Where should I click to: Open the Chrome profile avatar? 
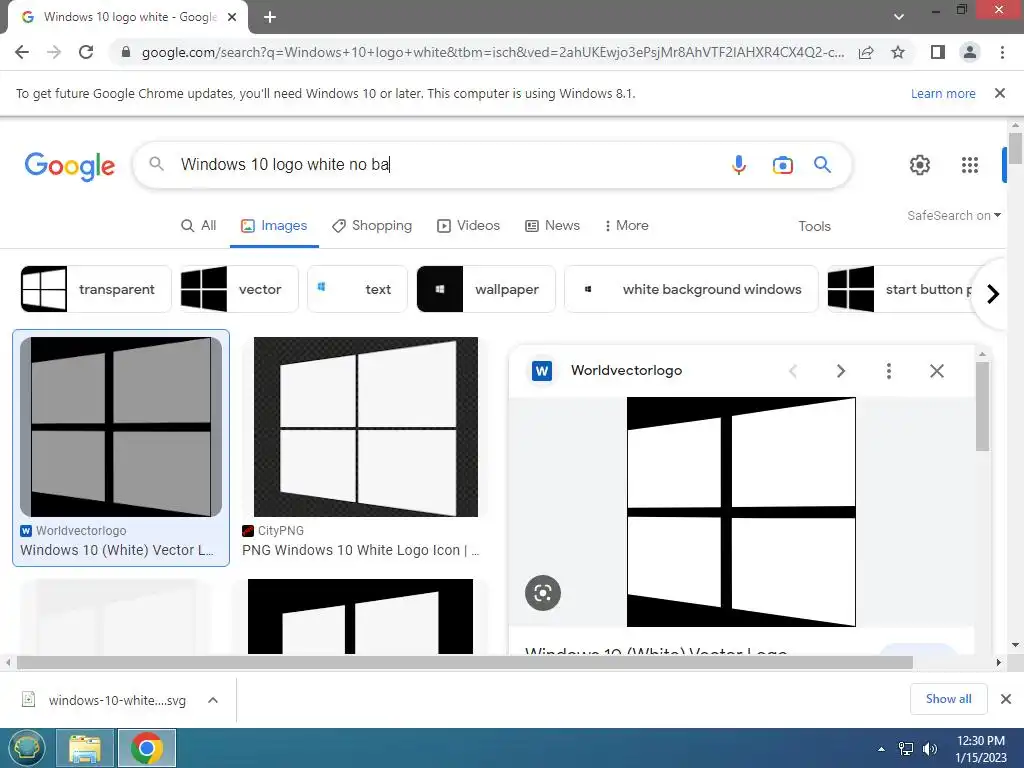(x=970, y=52)
